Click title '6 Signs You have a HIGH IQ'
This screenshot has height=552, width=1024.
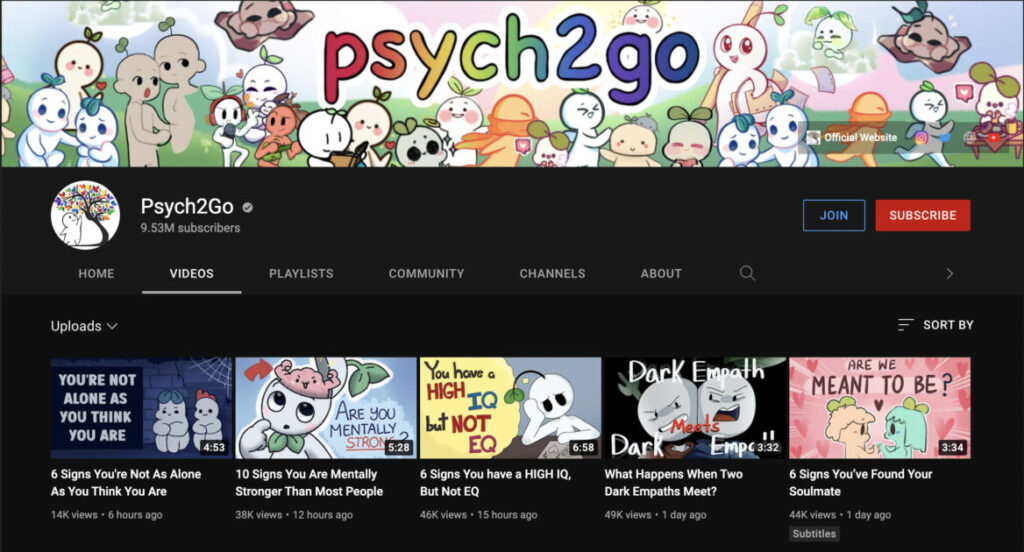pos(496,483)
